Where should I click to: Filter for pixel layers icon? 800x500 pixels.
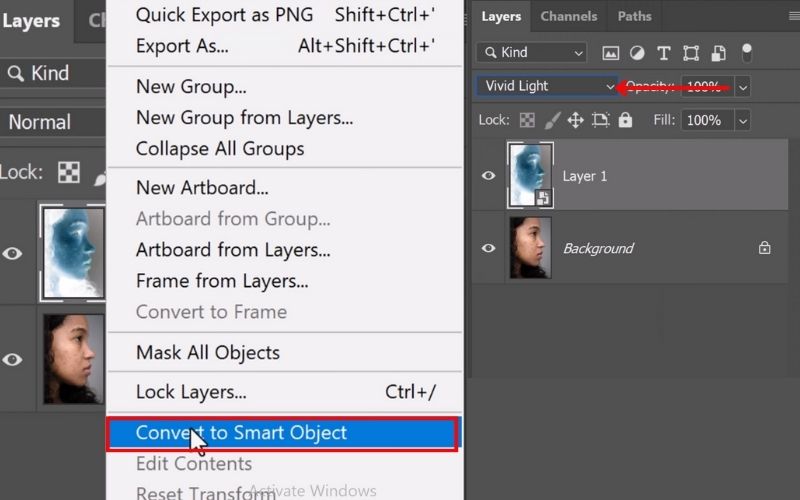(610, 53)
